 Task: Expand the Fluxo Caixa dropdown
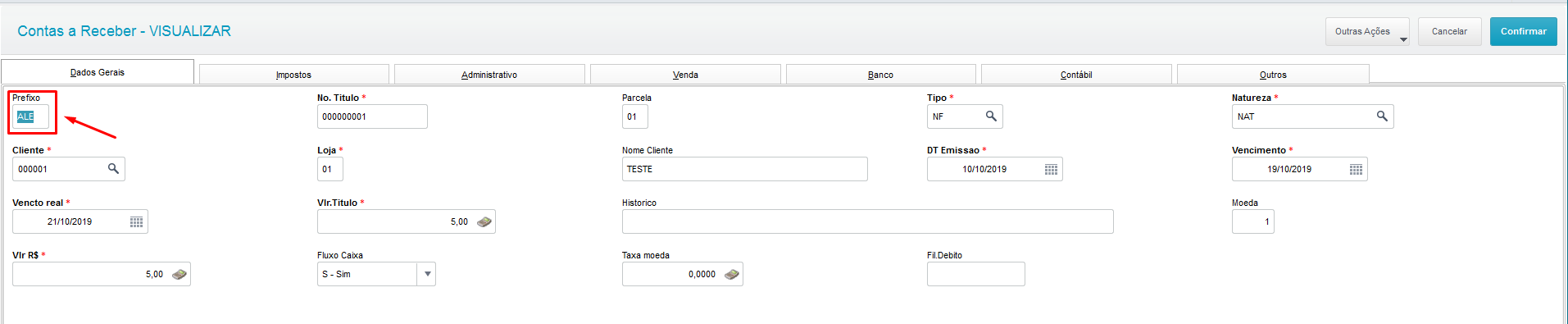coord(427,274)
